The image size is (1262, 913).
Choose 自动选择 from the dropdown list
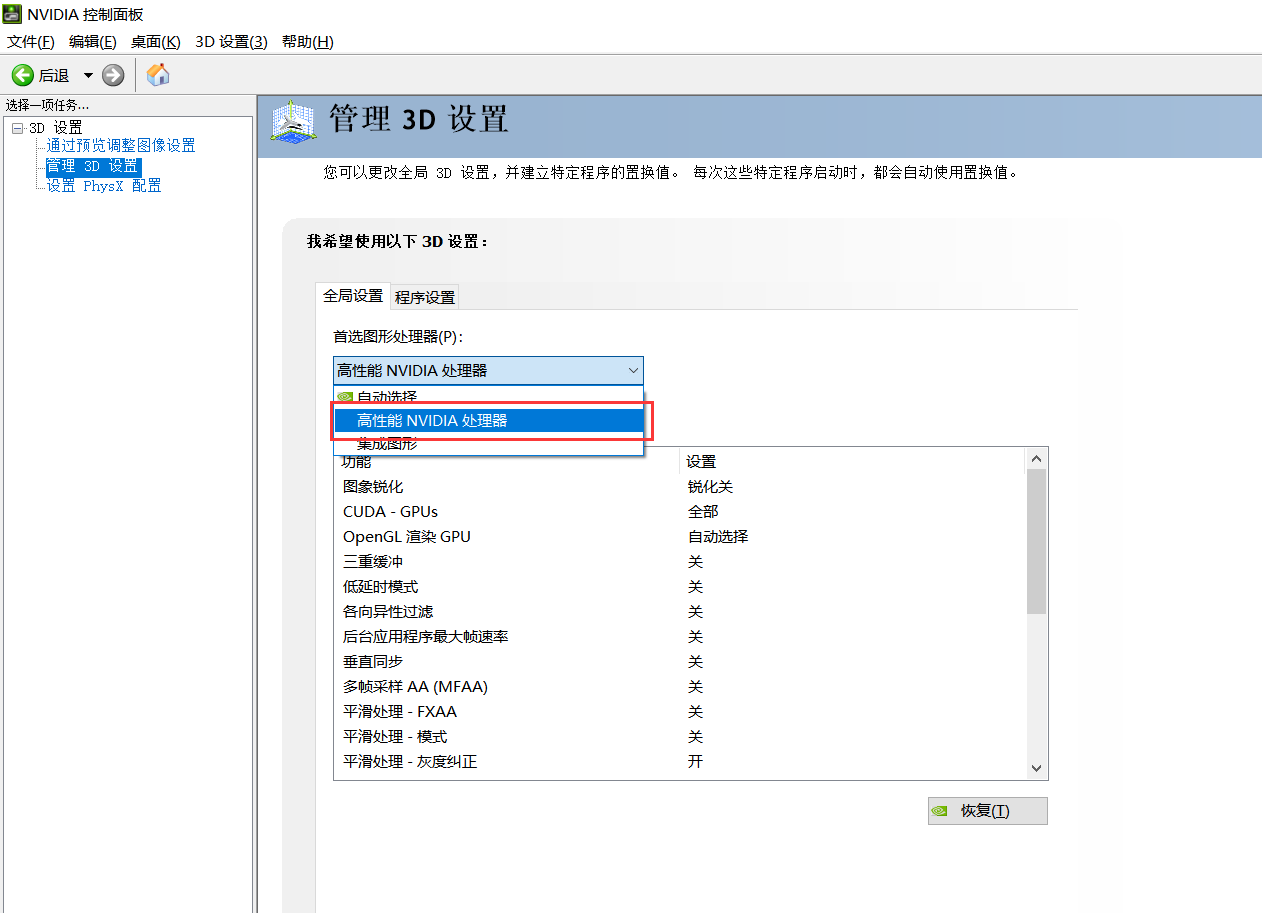488,396
